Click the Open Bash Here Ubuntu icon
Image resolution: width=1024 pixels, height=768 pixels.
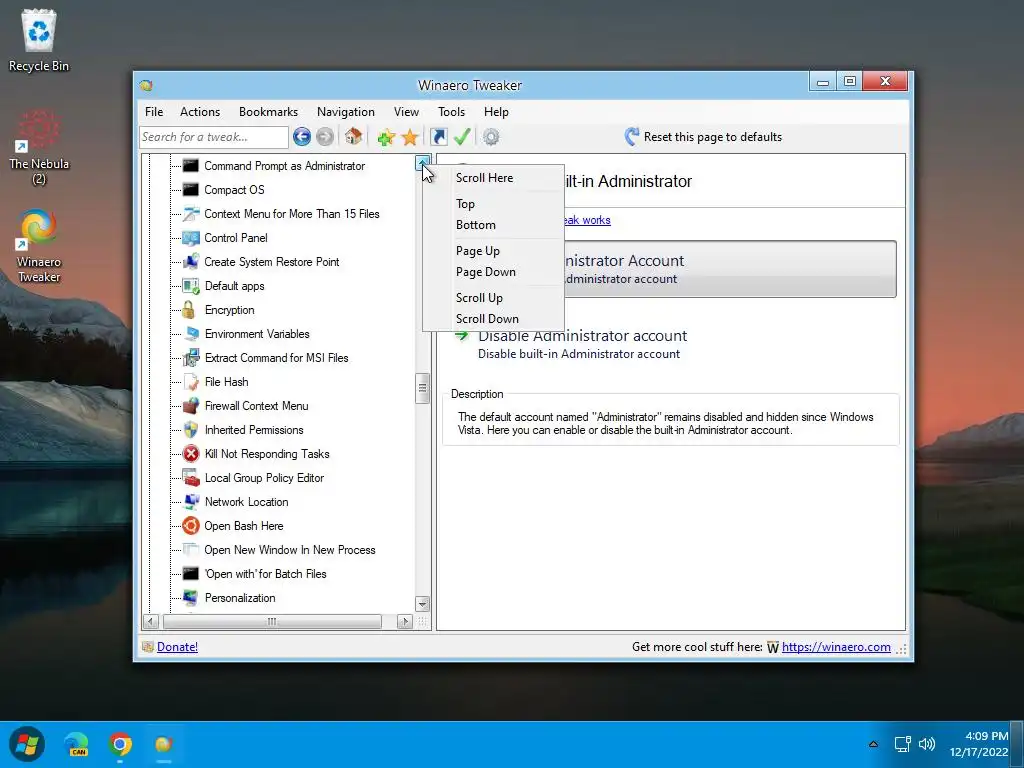pos(191,526)
